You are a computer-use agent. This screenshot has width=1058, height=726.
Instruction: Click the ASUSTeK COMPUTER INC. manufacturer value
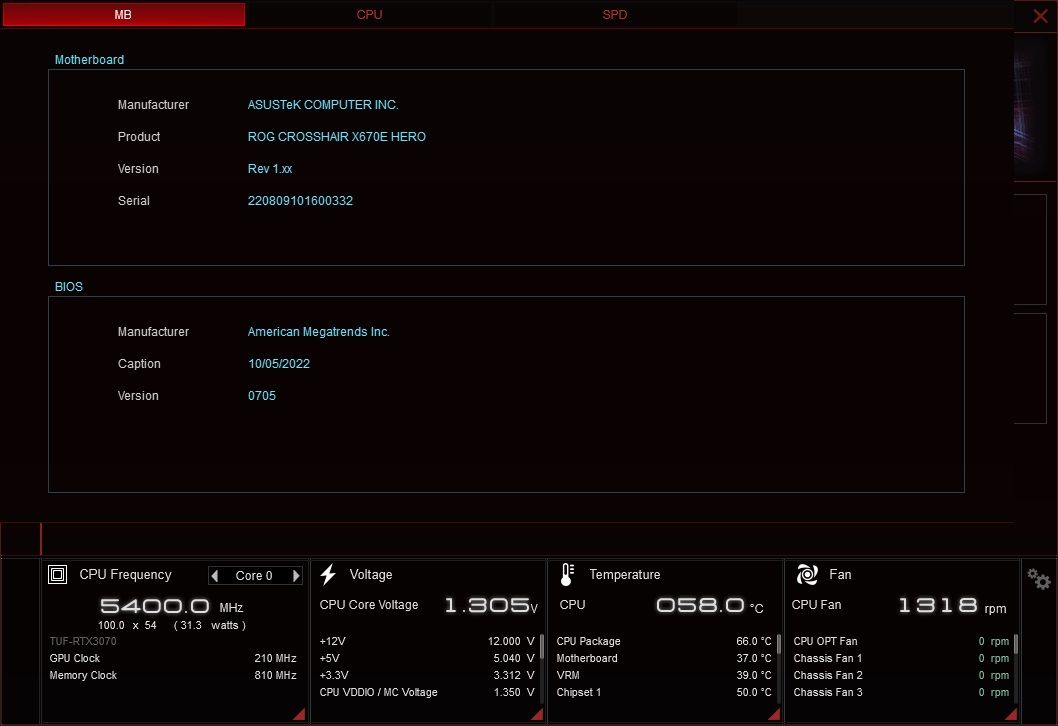pyautogui.click(x=323, y=105)
